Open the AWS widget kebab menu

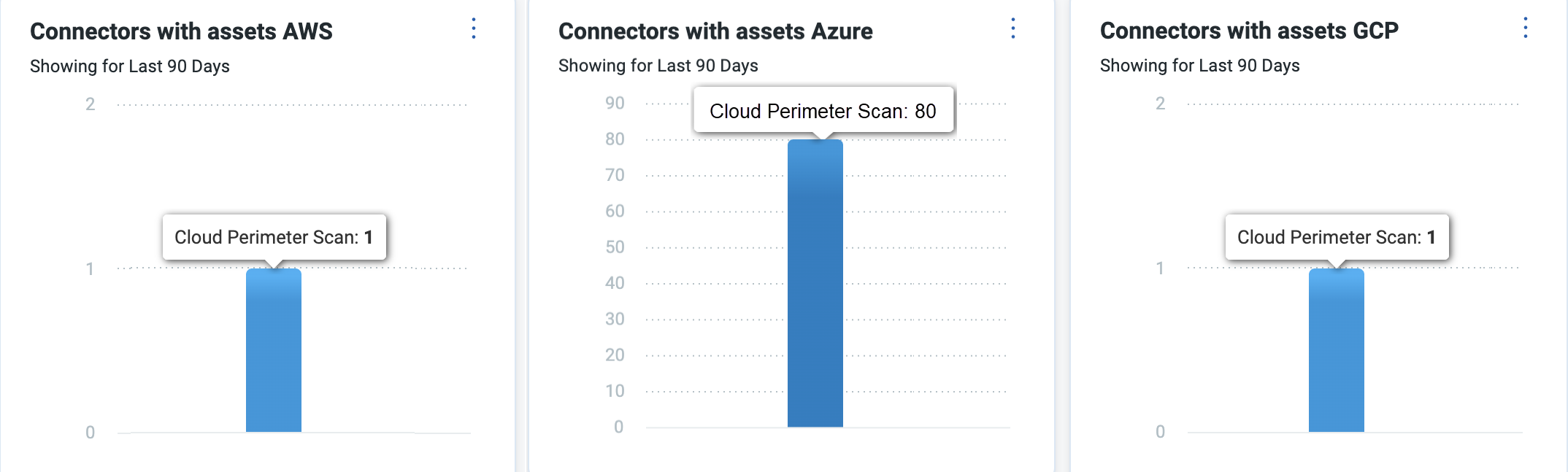pyautogui.click(x=474, y=28)
